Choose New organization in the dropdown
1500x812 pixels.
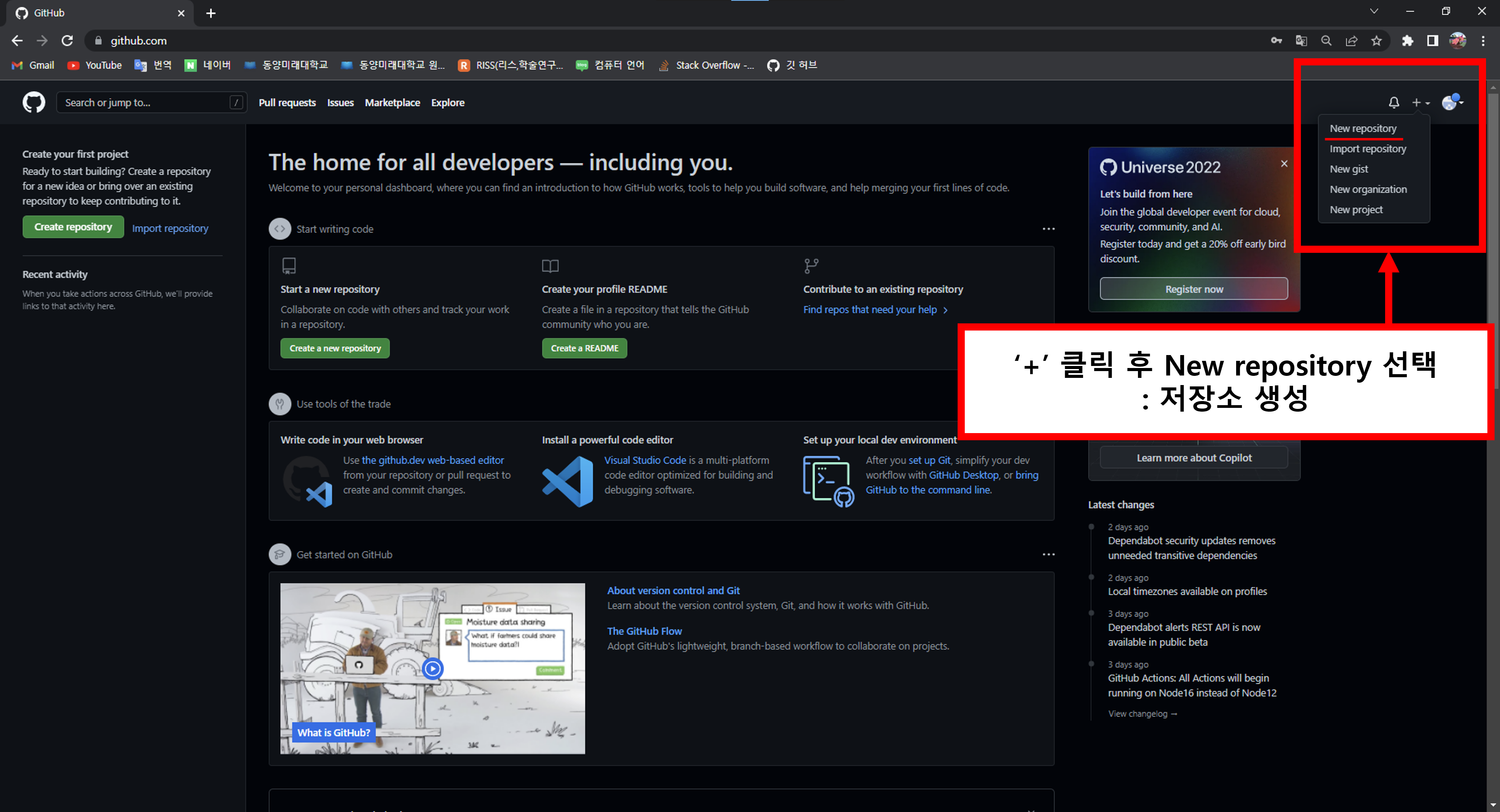tap(1368, 189)
